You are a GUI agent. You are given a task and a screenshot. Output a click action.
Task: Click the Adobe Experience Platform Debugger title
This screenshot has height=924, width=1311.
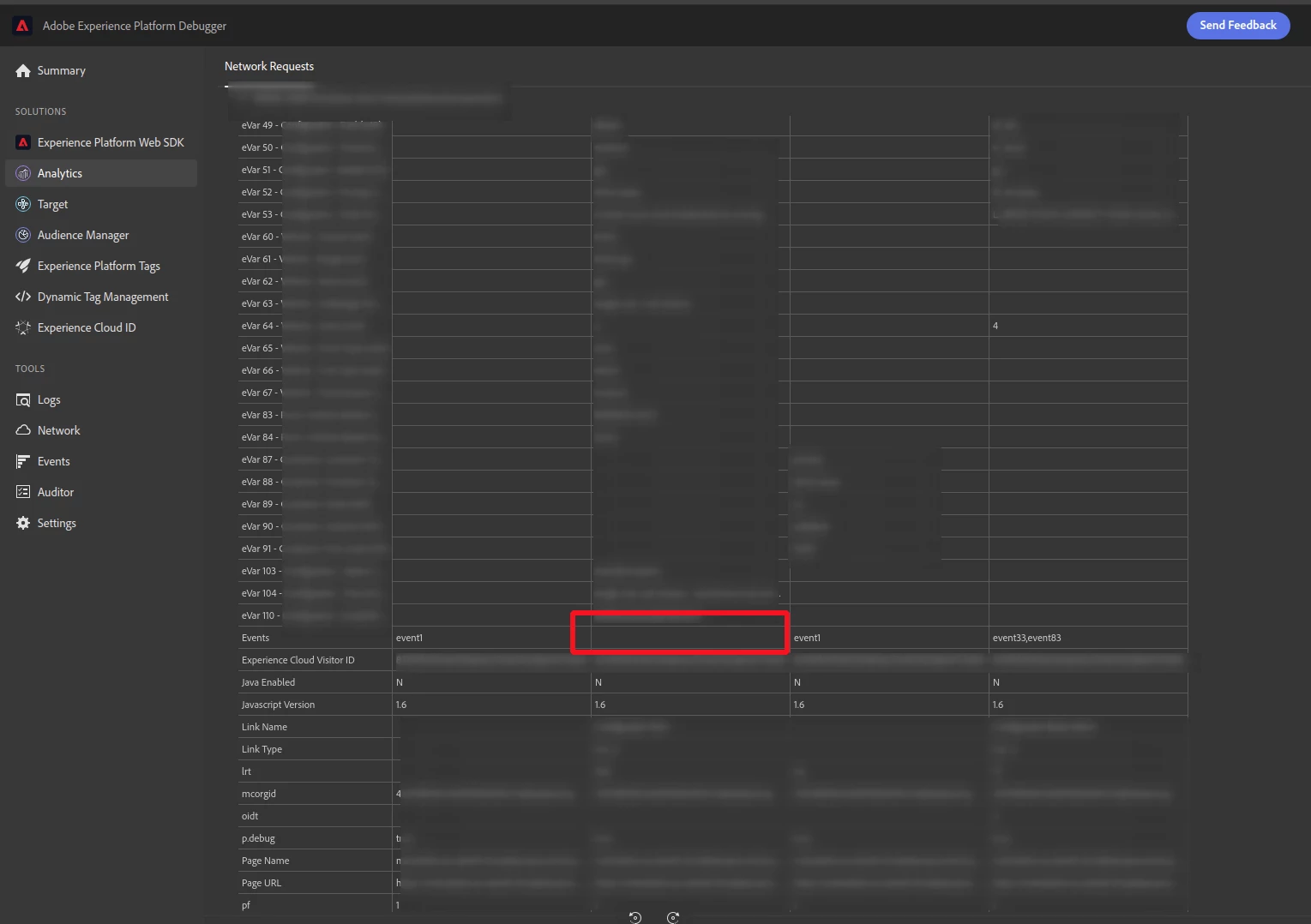pyautogui.click(x=135, y=26)
